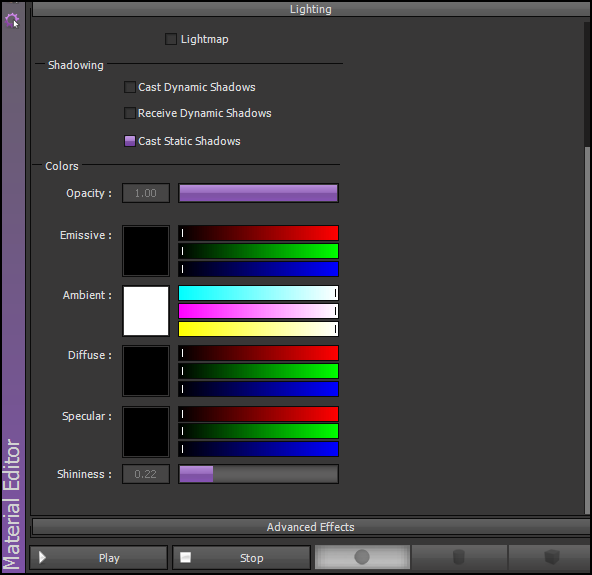Disable Cast Static Shadows checkbox
This screenshot has width=592, height=575.
[x=130, y=141]
